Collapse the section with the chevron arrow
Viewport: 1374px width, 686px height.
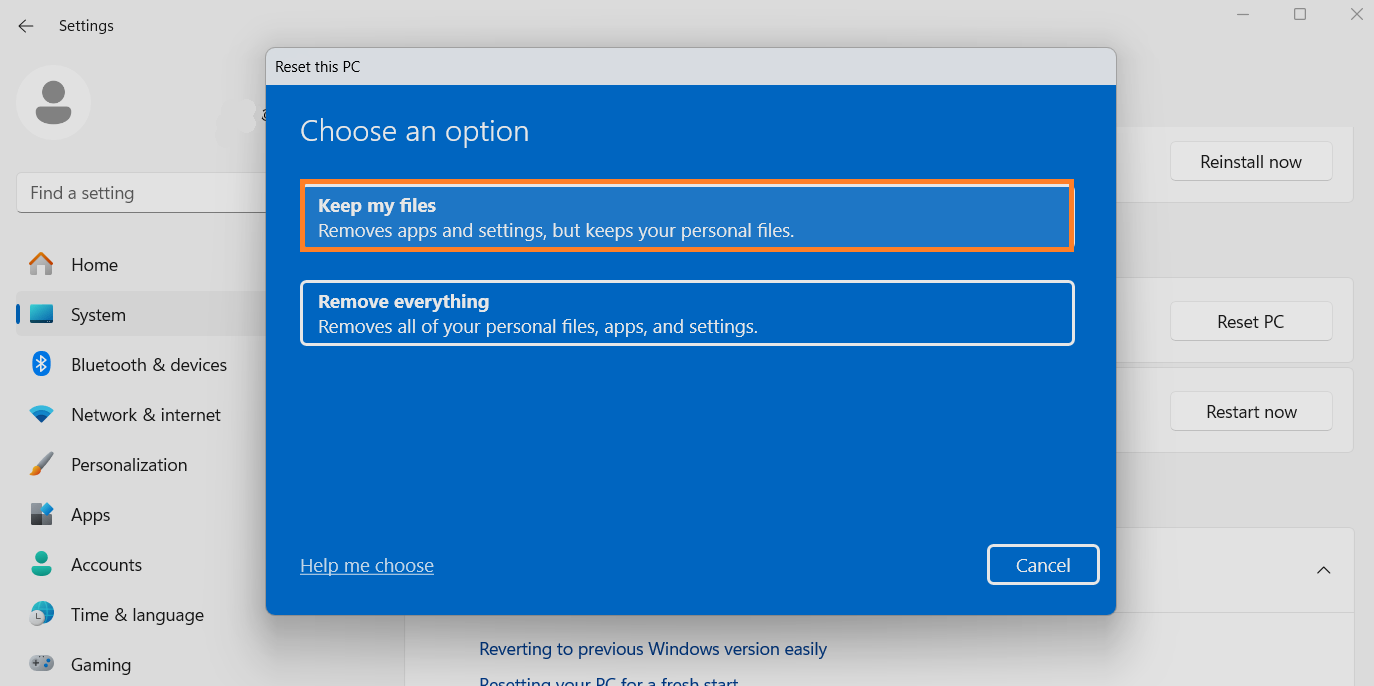tap(1323, 570)
